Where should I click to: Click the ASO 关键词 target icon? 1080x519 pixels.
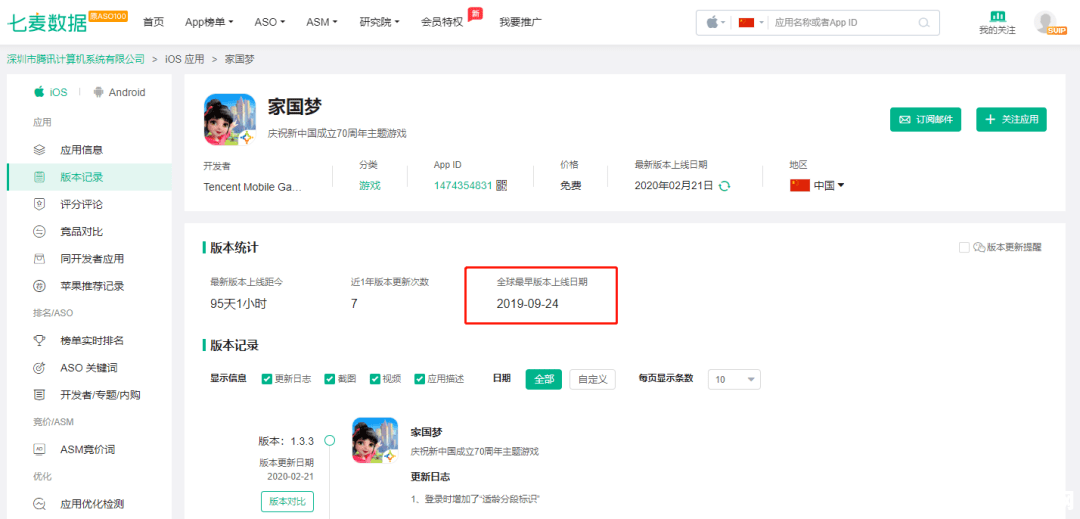(39, 368)
